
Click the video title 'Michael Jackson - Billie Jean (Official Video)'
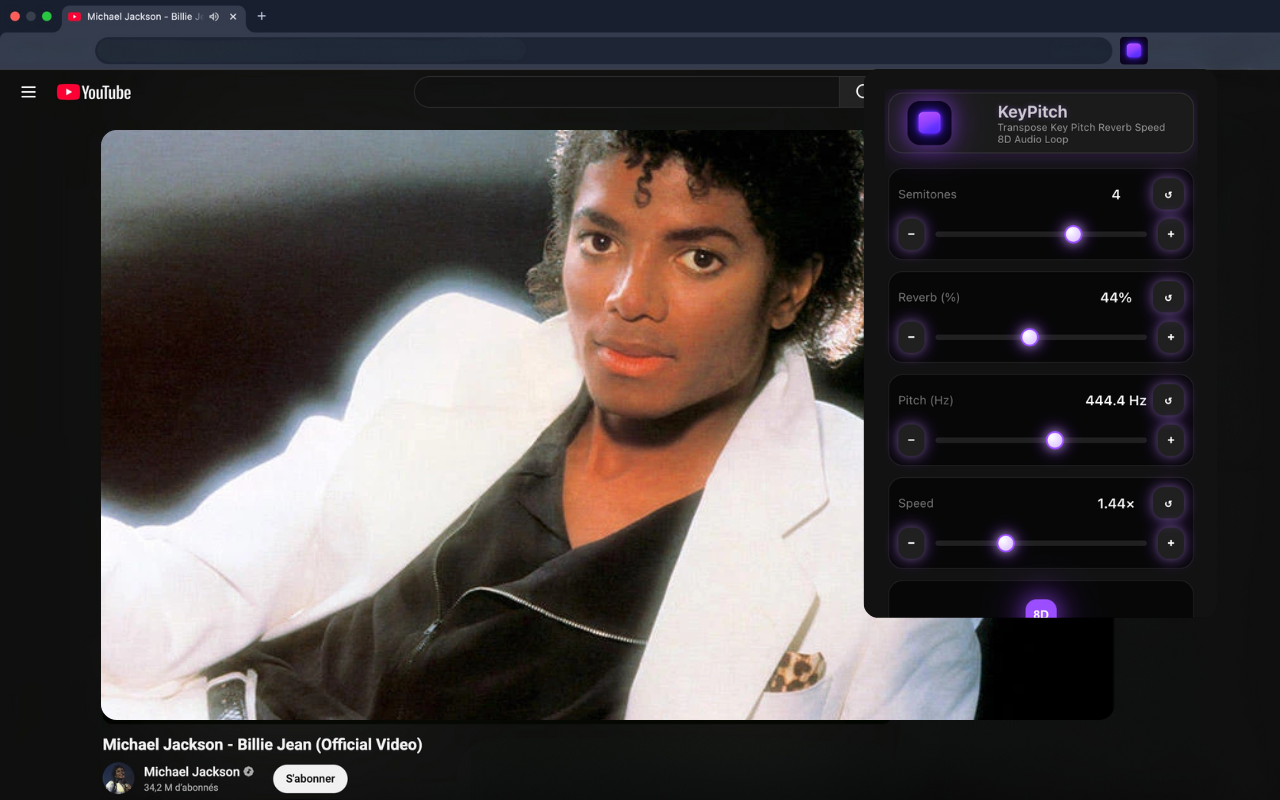[263, 745]
